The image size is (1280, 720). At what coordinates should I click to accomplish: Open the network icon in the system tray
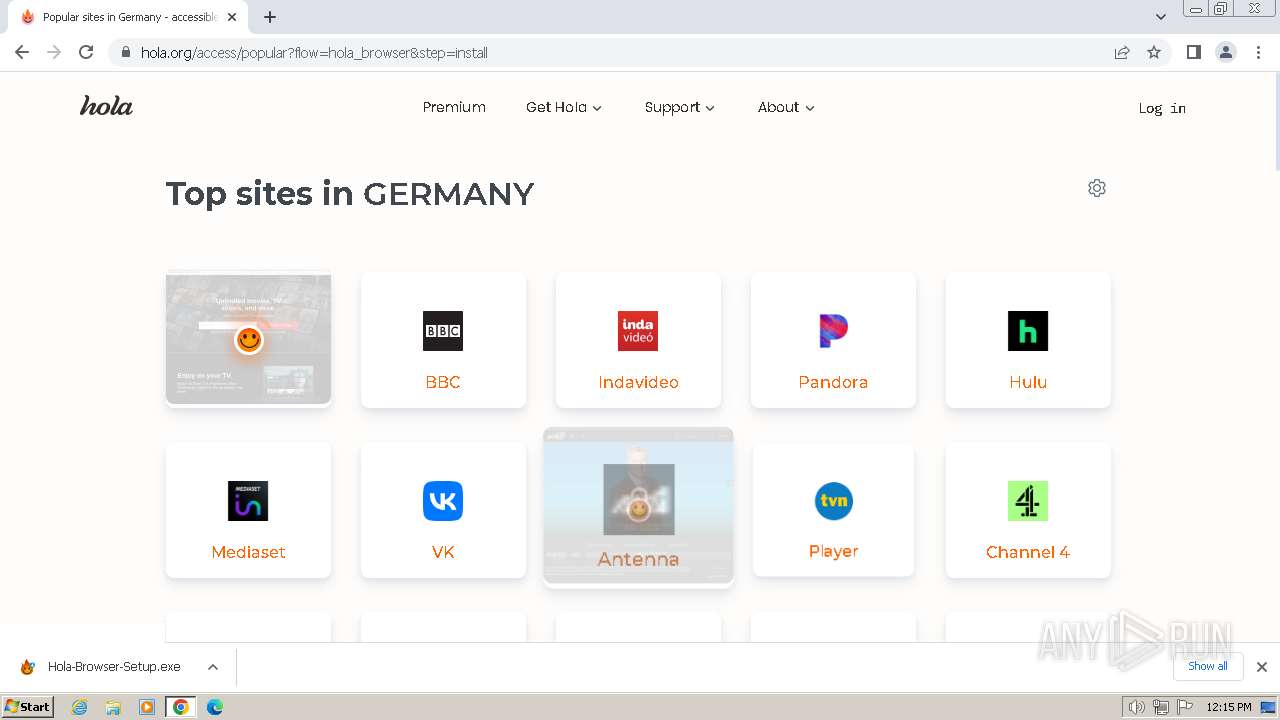pos(1160,707)
